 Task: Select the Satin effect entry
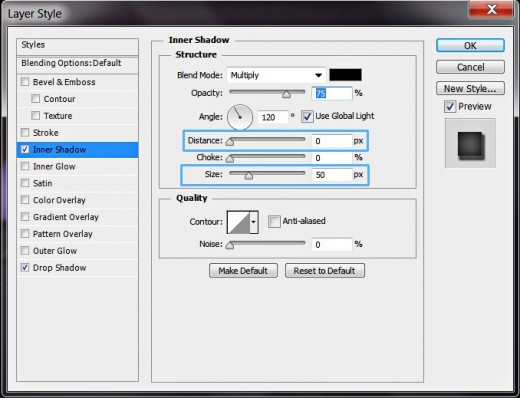pyautogui.click(x=77, y=183)
